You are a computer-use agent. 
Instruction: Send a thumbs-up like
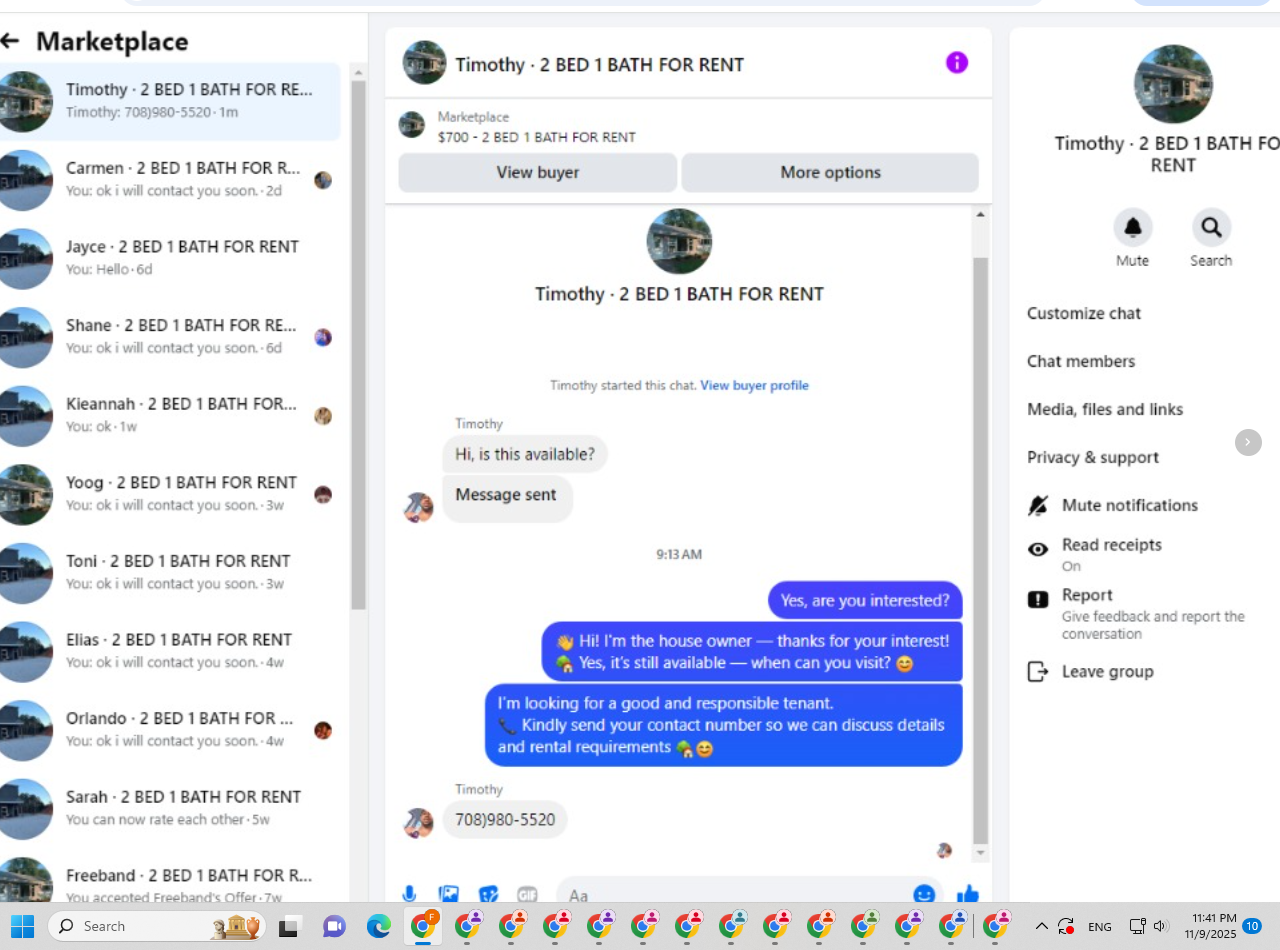[x=968, y=894]
